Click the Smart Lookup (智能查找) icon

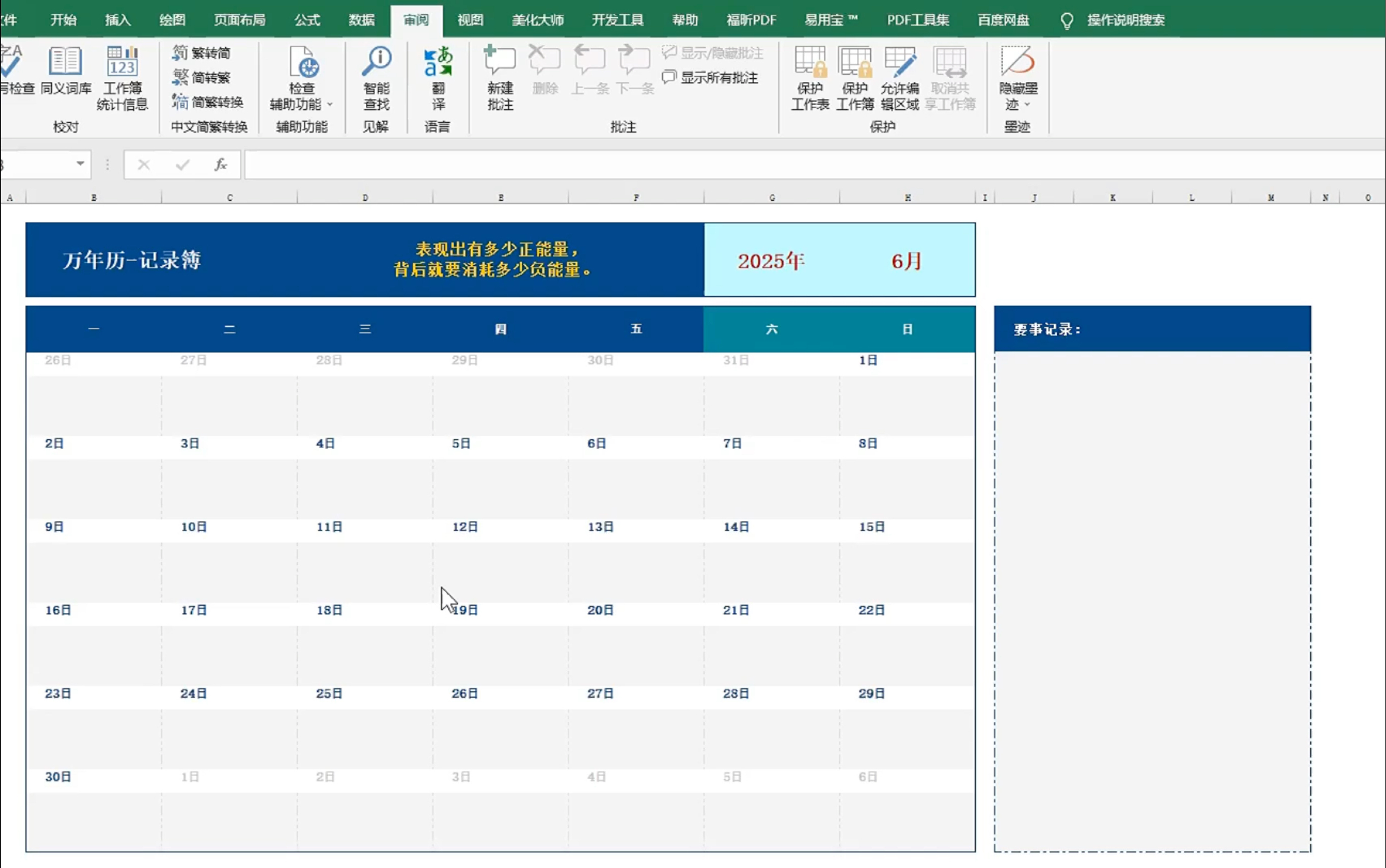tap(376, 61)
